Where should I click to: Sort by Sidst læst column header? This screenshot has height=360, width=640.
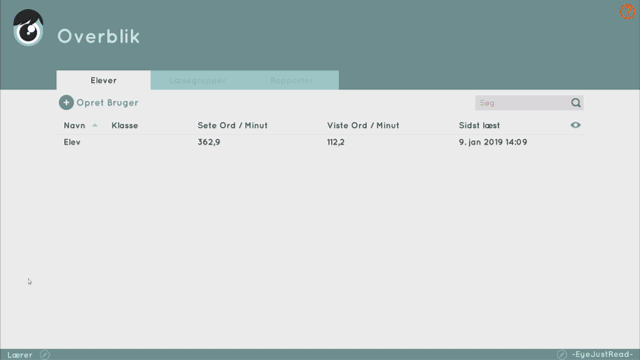point(479,125)
